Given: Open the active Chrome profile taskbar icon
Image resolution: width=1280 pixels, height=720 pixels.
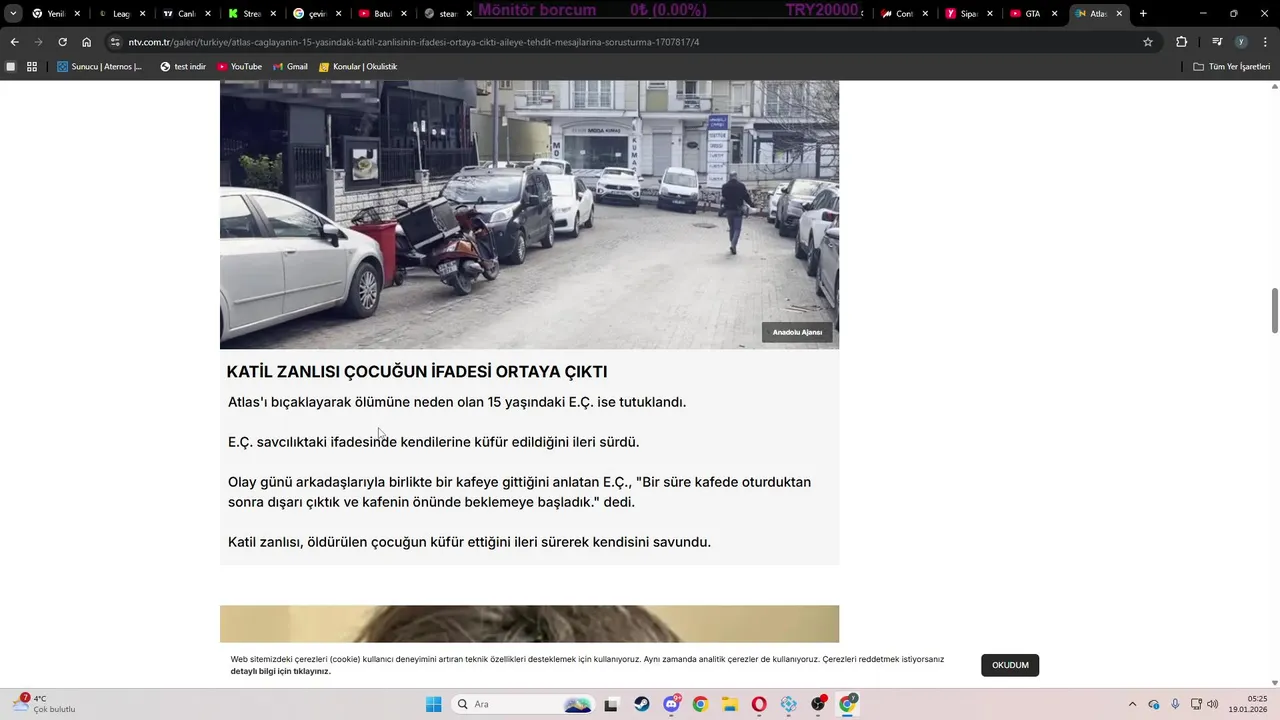Looking at the screenshot, I should point(848,704).
